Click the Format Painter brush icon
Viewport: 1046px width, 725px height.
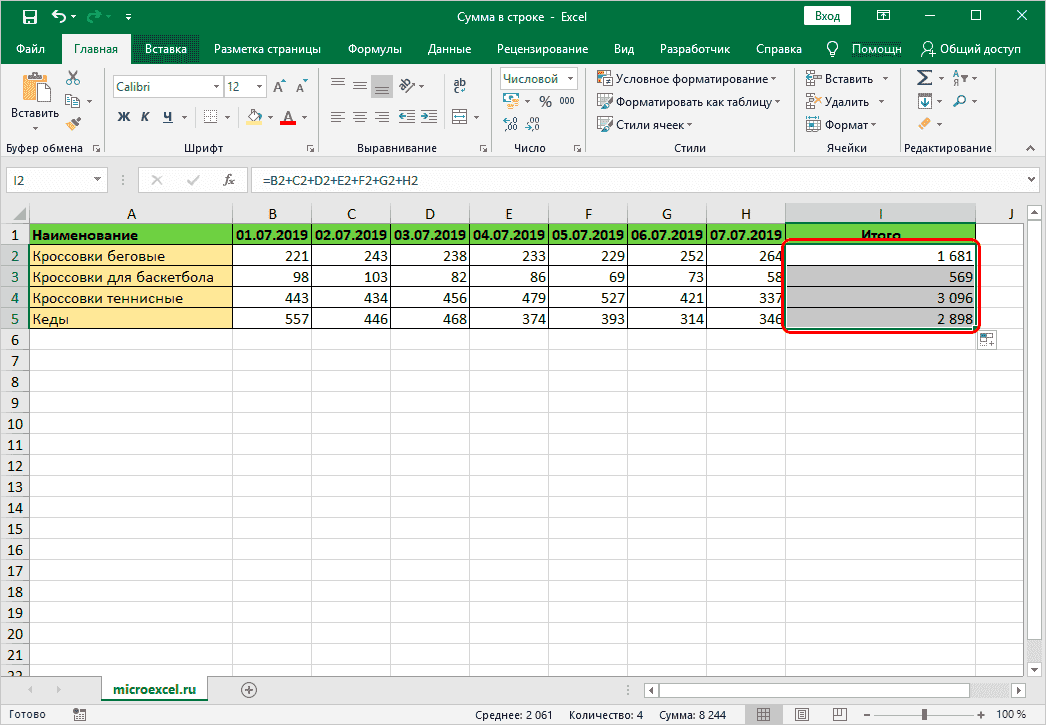[73, 122]
